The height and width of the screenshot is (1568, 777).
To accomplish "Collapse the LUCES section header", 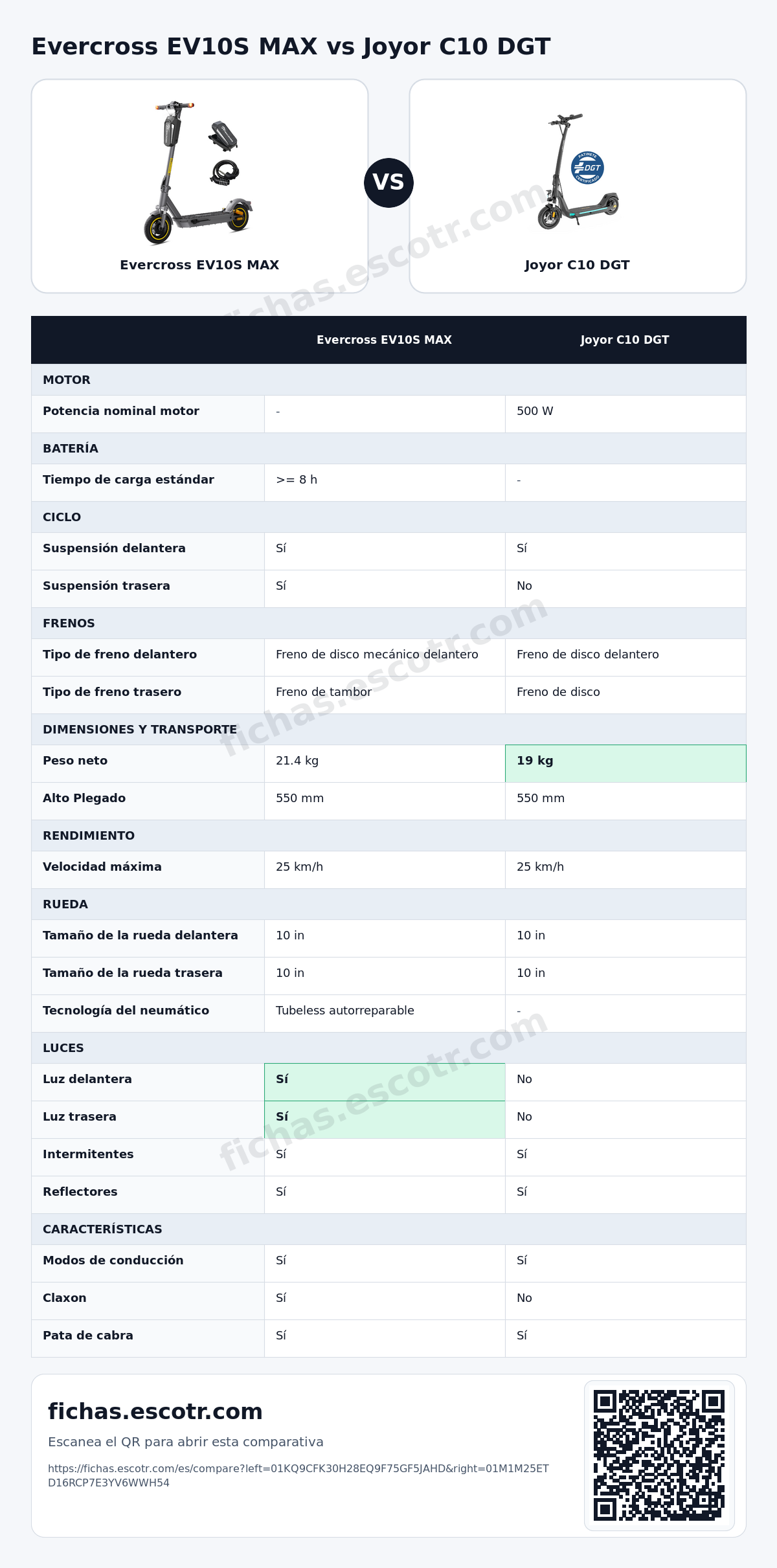I will click(x=388, y=1048).
